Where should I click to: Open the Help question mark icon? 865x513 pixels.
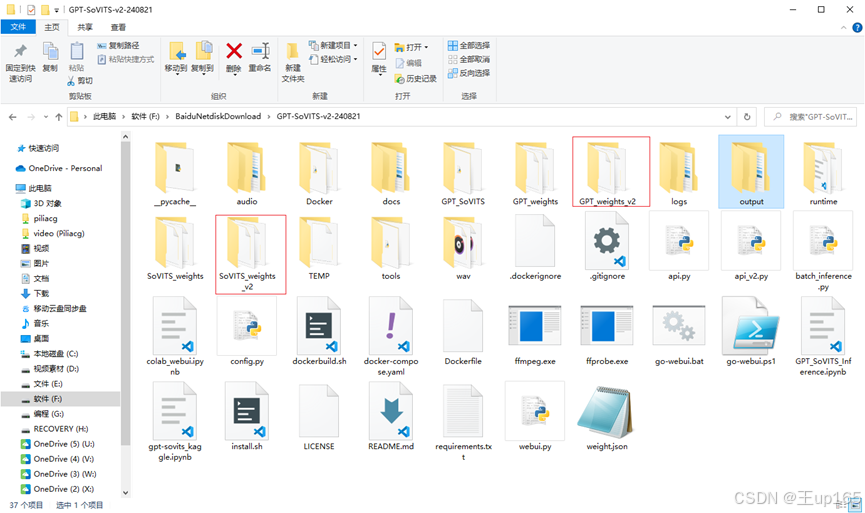coord(857,28)
